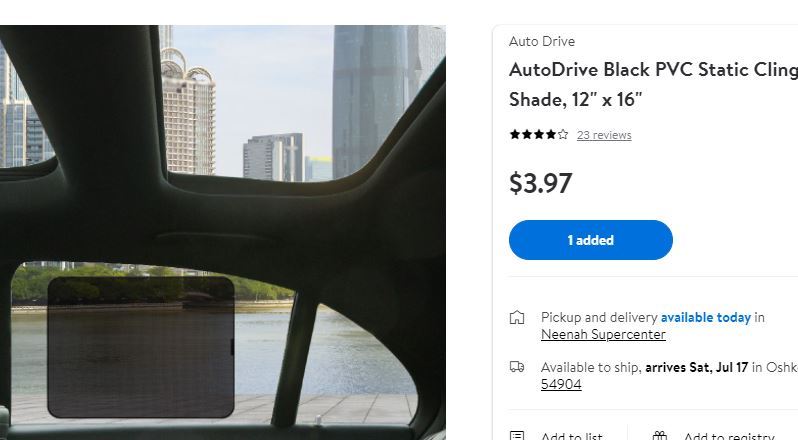Screen dimensions: 798x440
Task: Click the $3.97 price
Action: pos(540,183)
